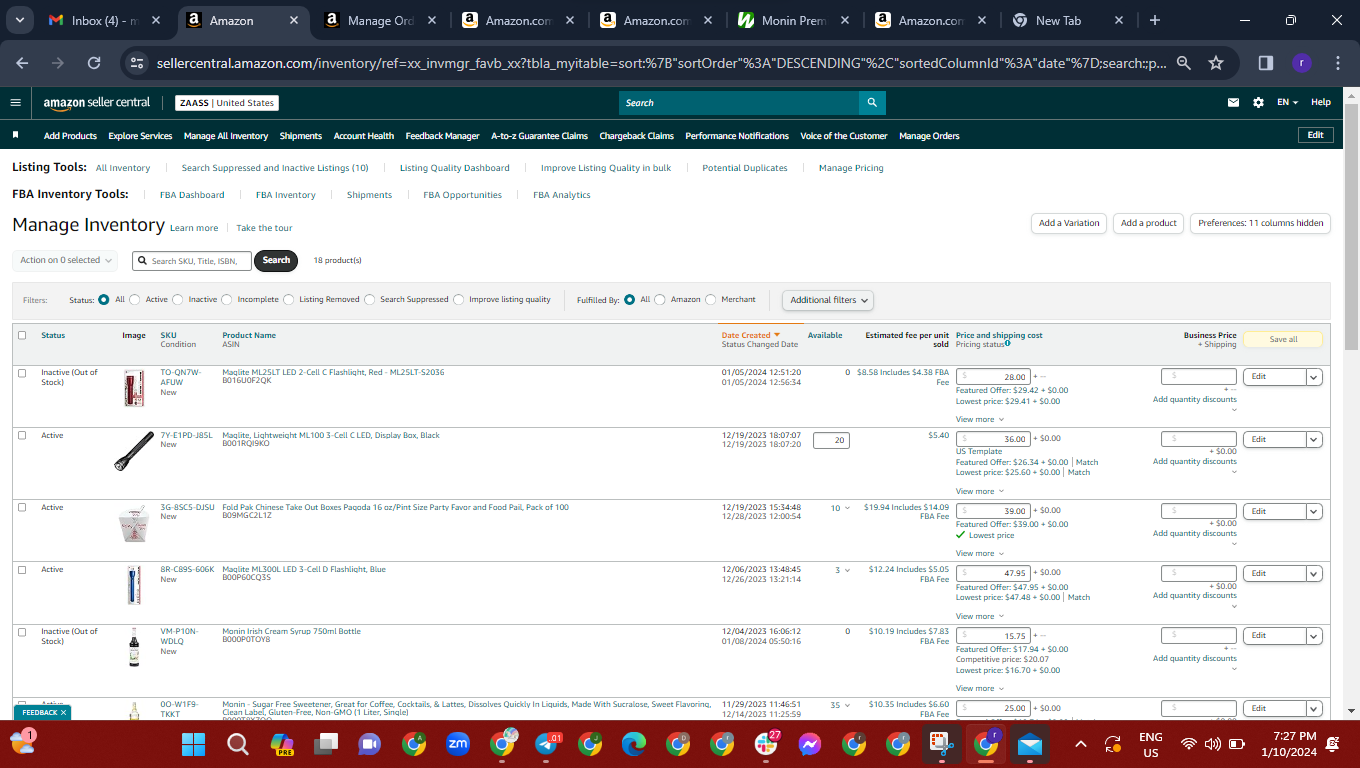
Task: Open the Windows Start menu
Action: [193, 744]
